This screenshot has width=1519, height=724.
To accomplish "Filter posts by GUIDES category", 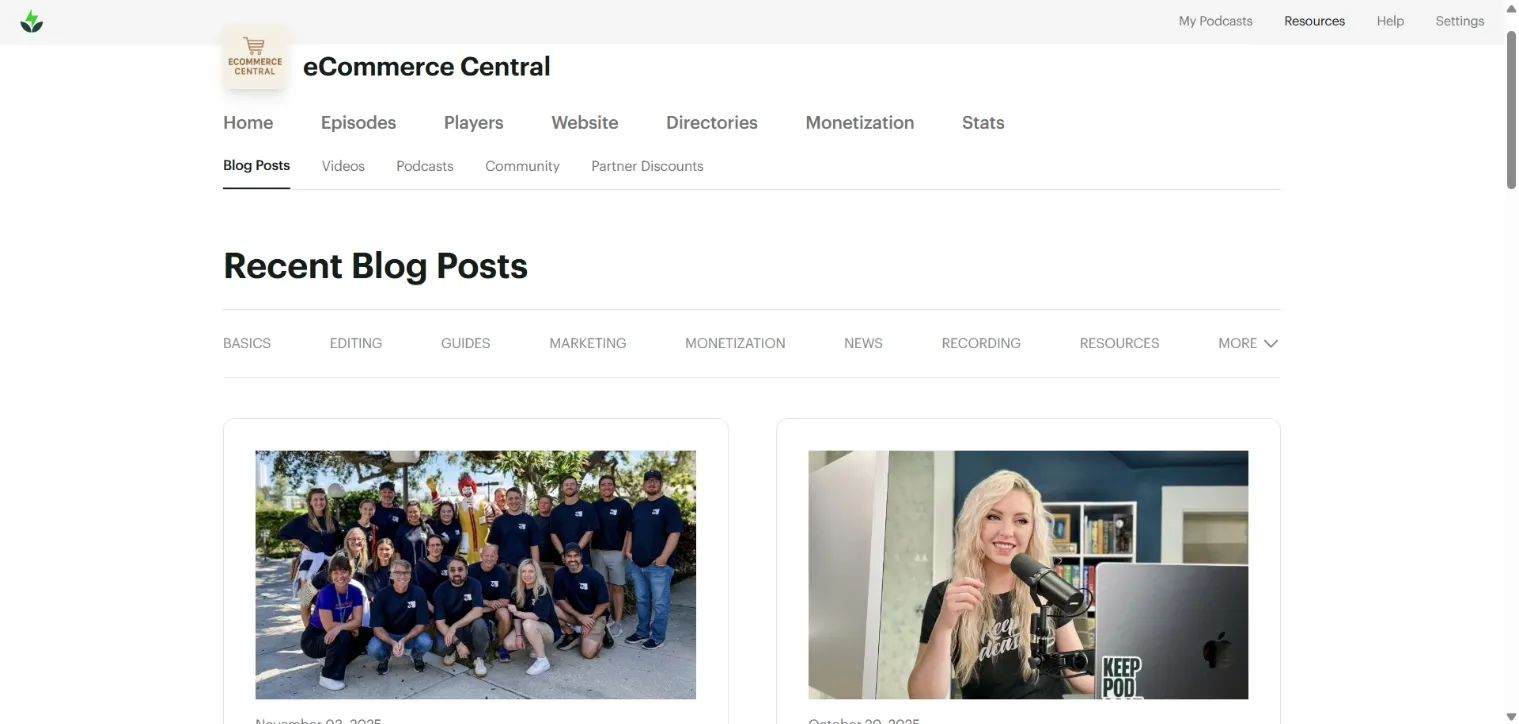I will (466, 343).
